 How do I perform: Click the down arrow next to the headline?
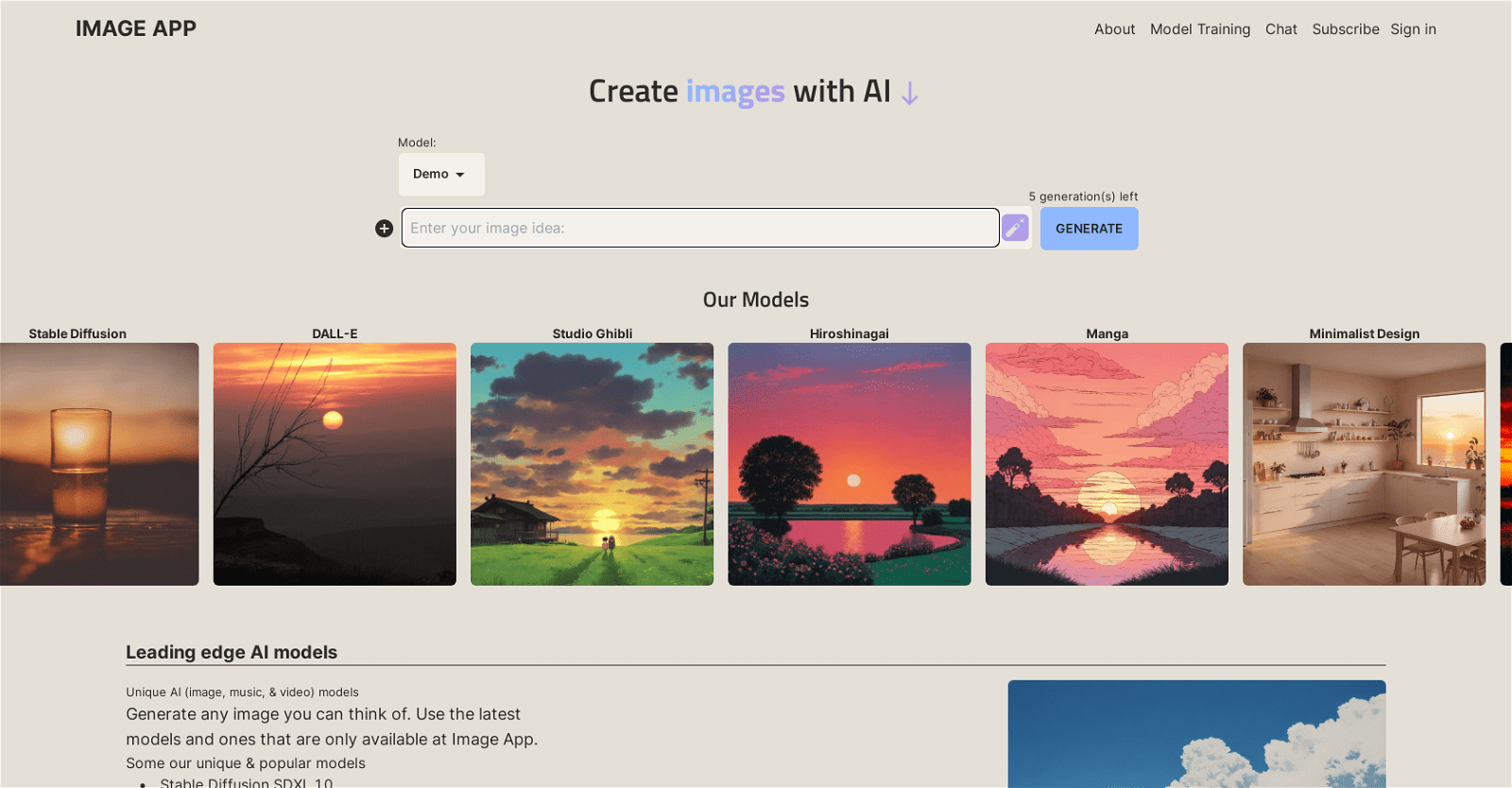(909, 94)
